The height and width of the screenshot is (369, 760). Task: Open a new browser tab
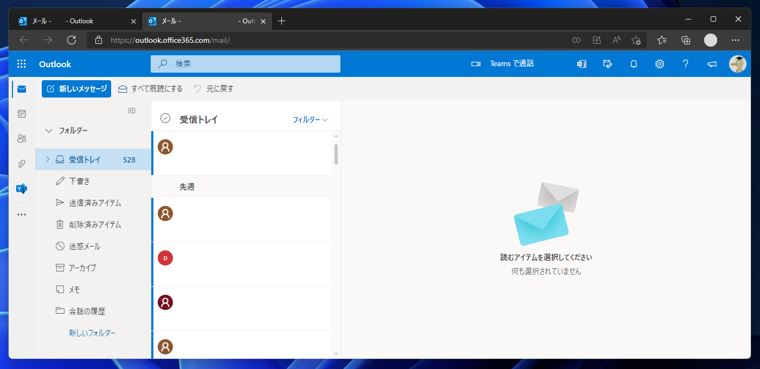[282, 21]
